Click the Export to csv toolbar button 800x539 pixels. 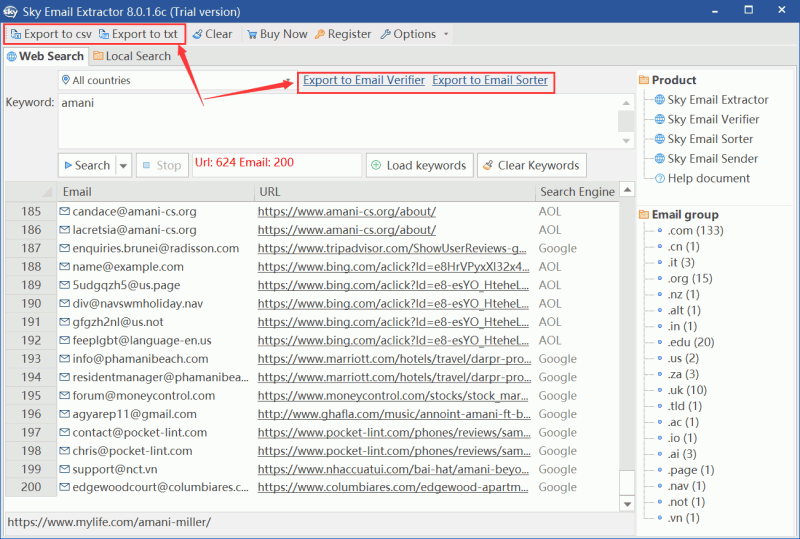pos(51,34)
